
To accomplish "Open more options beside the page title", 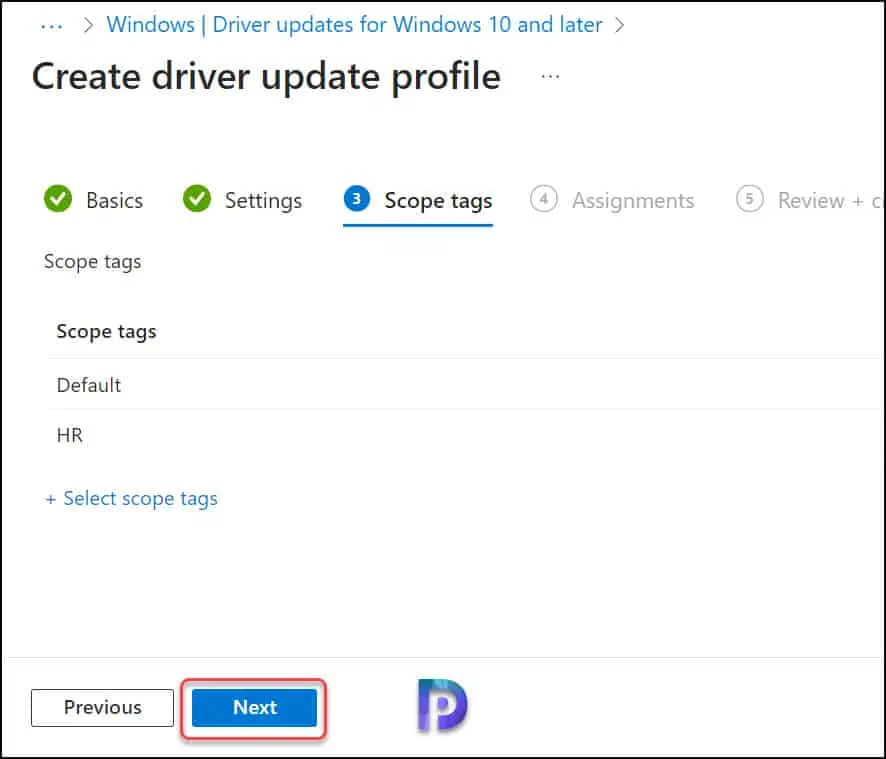I will [x=550, y=76].
